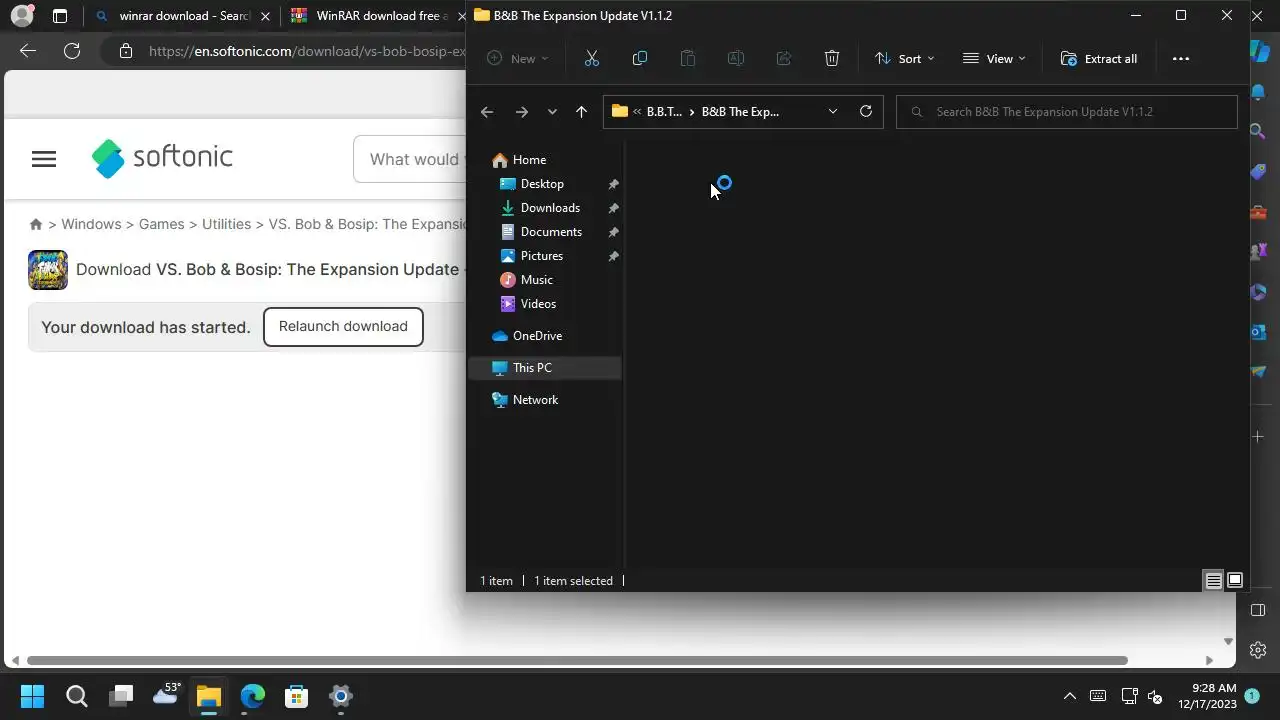
Task: Click the Share icon in Explorer toolbar
Action: (784, 59)
